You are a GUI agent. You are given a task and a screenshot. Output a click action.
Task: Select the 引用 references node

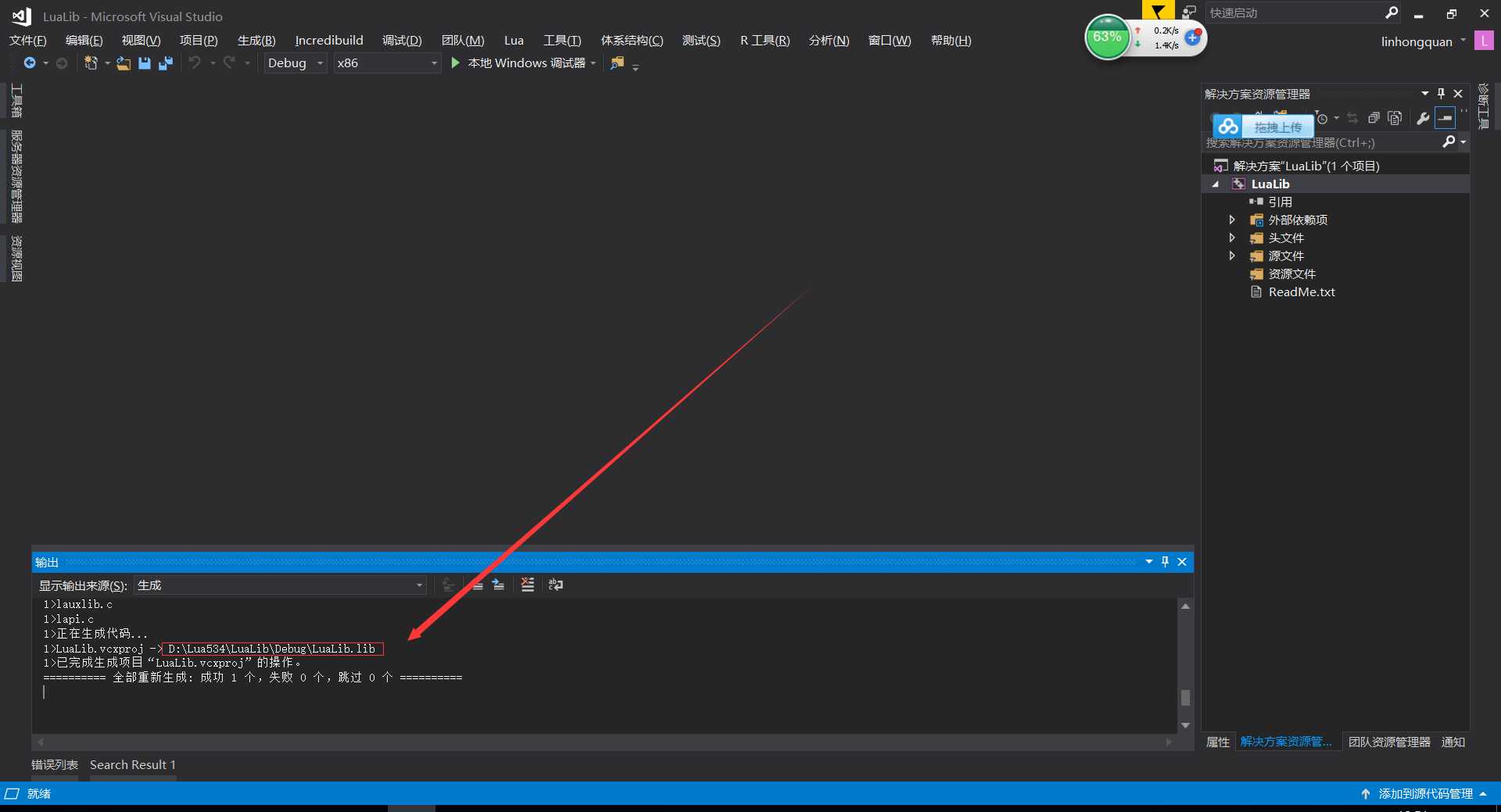click(x=1280, y=202)
